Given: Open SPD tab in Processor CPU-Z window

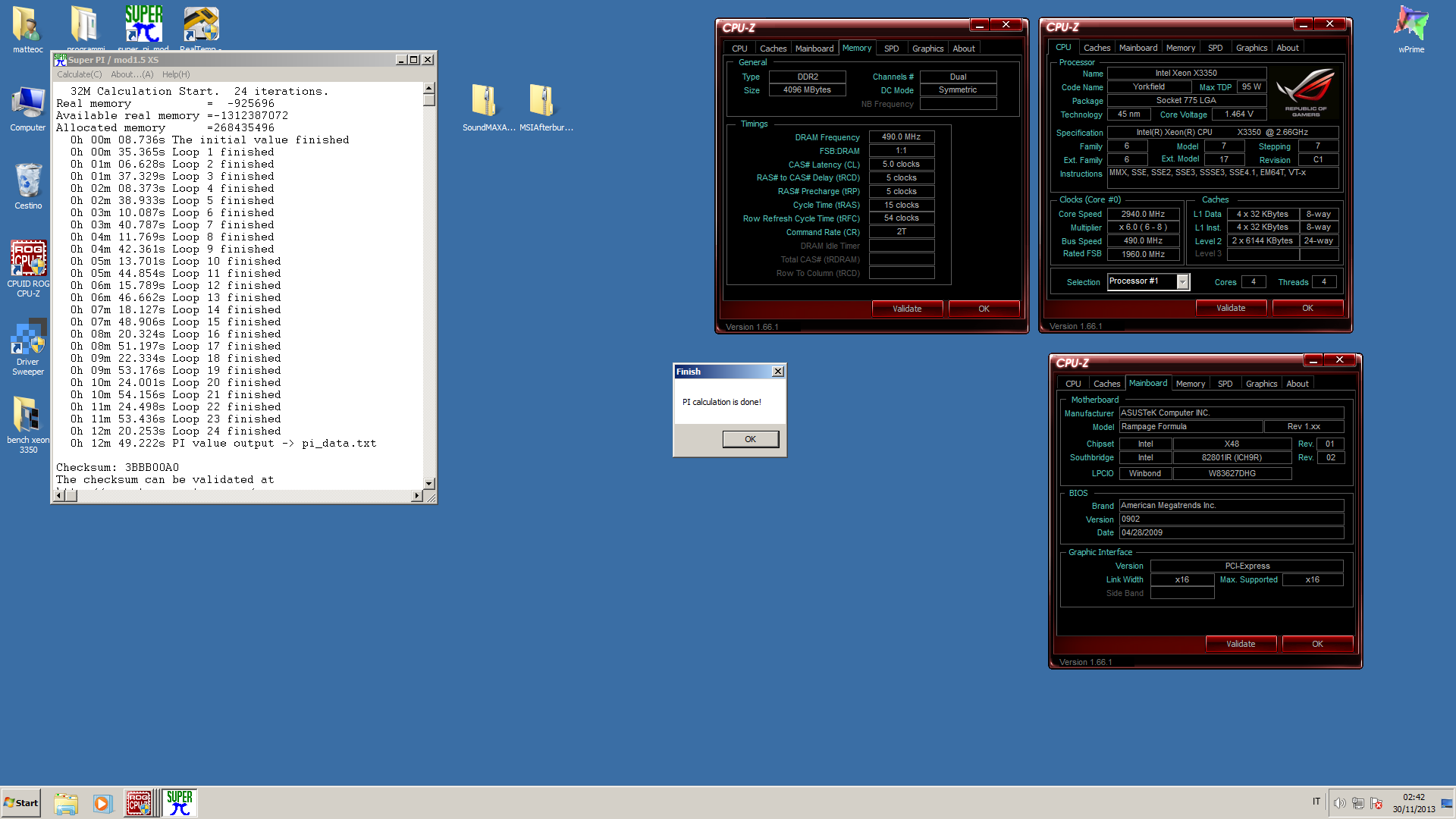Looking at the screenshot, I should 1216,48.
